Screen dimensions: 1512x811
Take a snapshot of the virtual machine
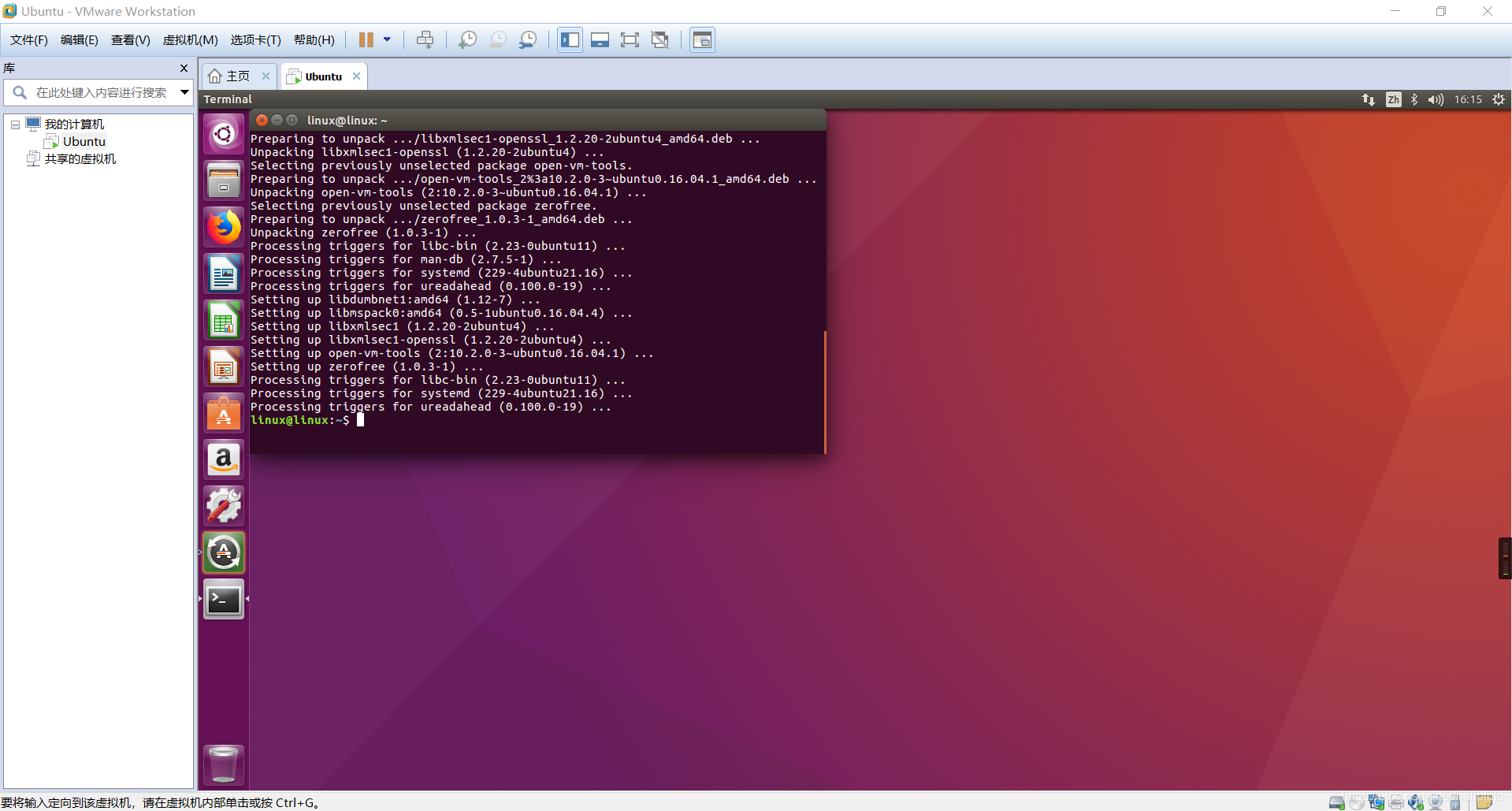[467, 39]
